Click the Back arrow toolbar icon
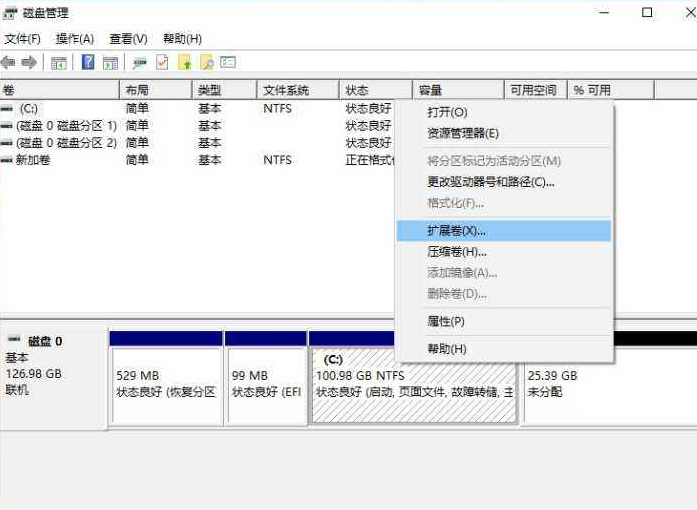Screen dimensions: 697x510 [x=9, y=63]
